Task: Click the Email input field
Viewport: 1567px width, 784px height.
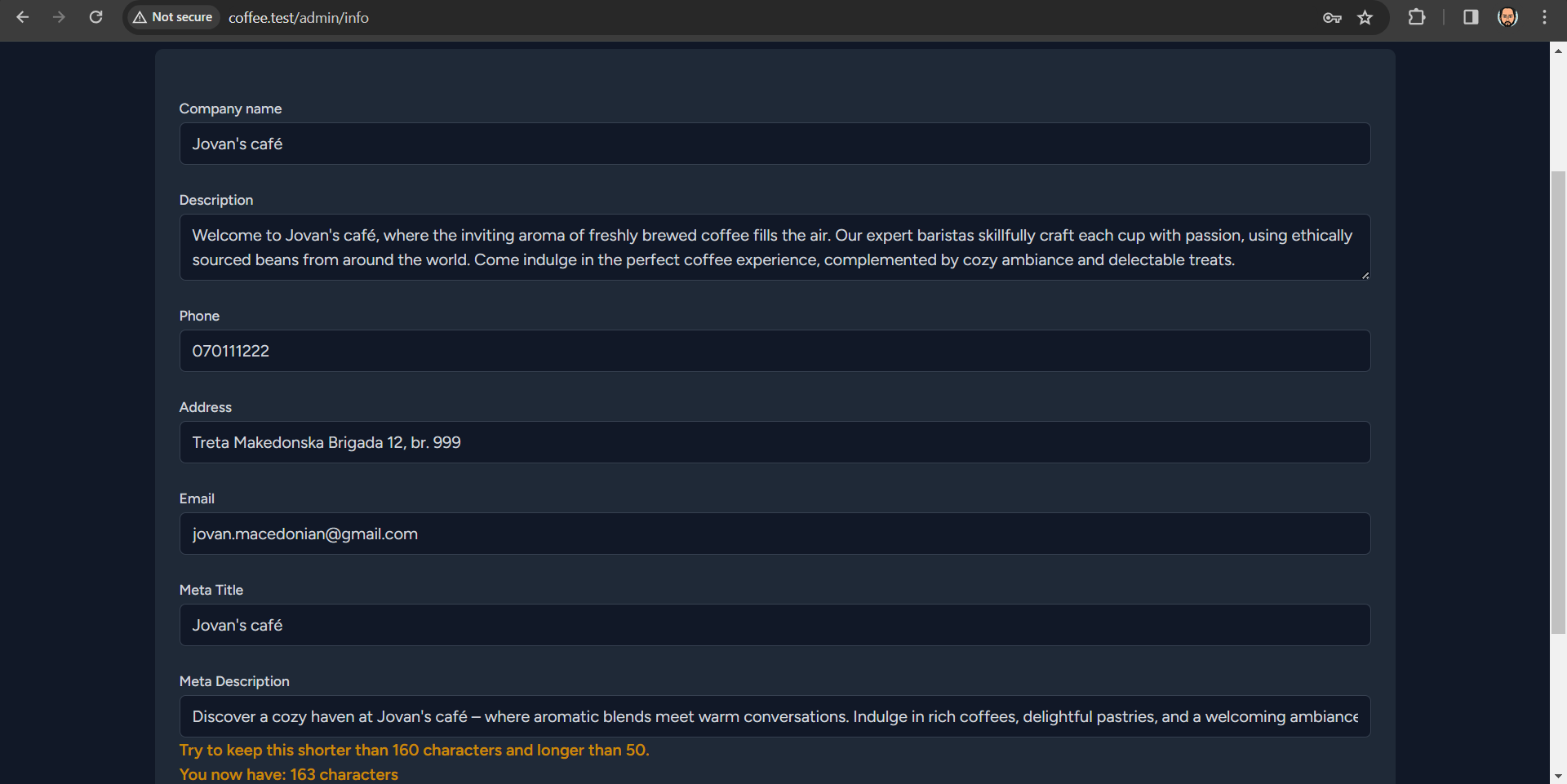Action: point(774,534)
